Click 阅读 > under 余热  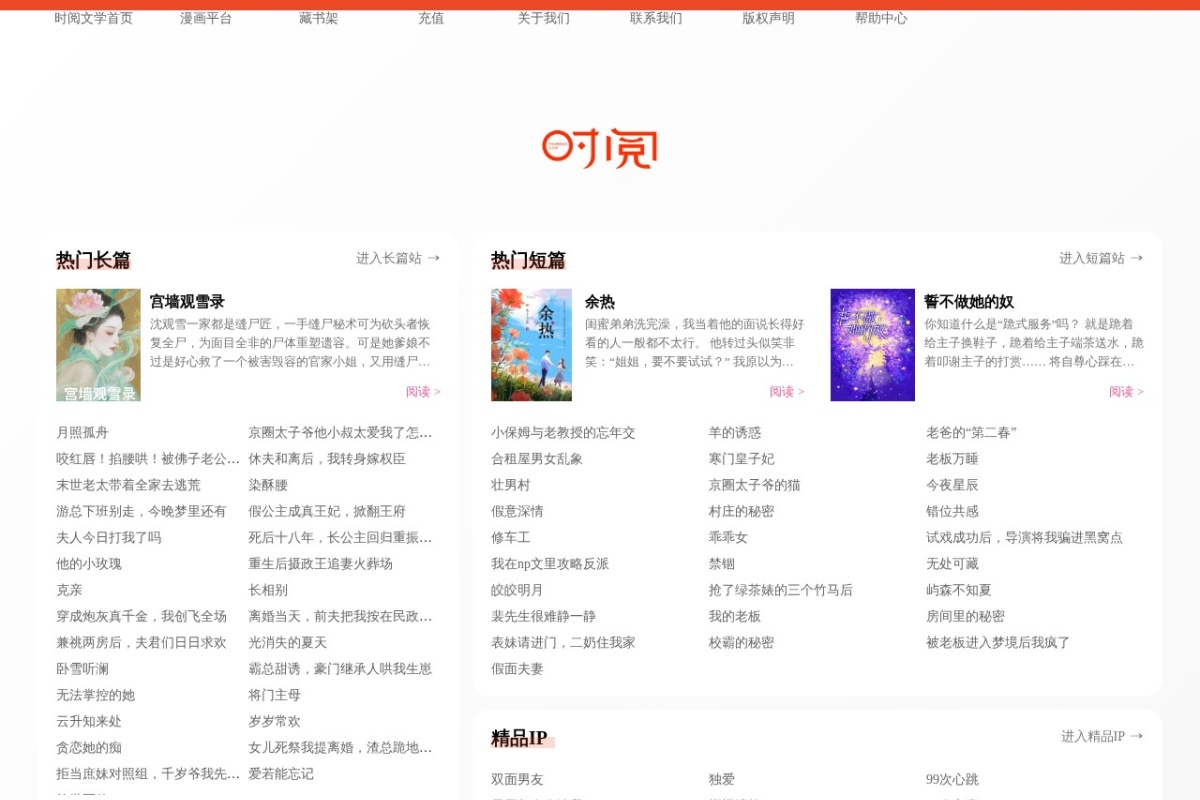click(x=787, y=392)
